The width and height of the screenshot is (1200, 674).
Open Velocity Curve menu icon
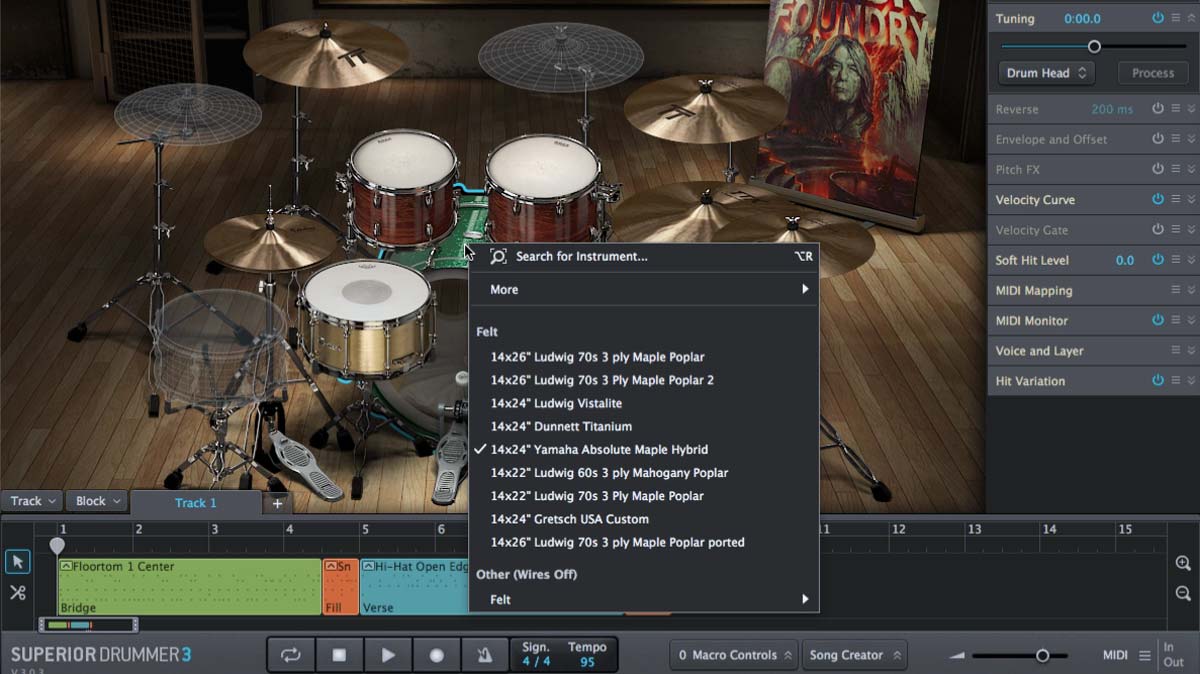point(1176,199)
